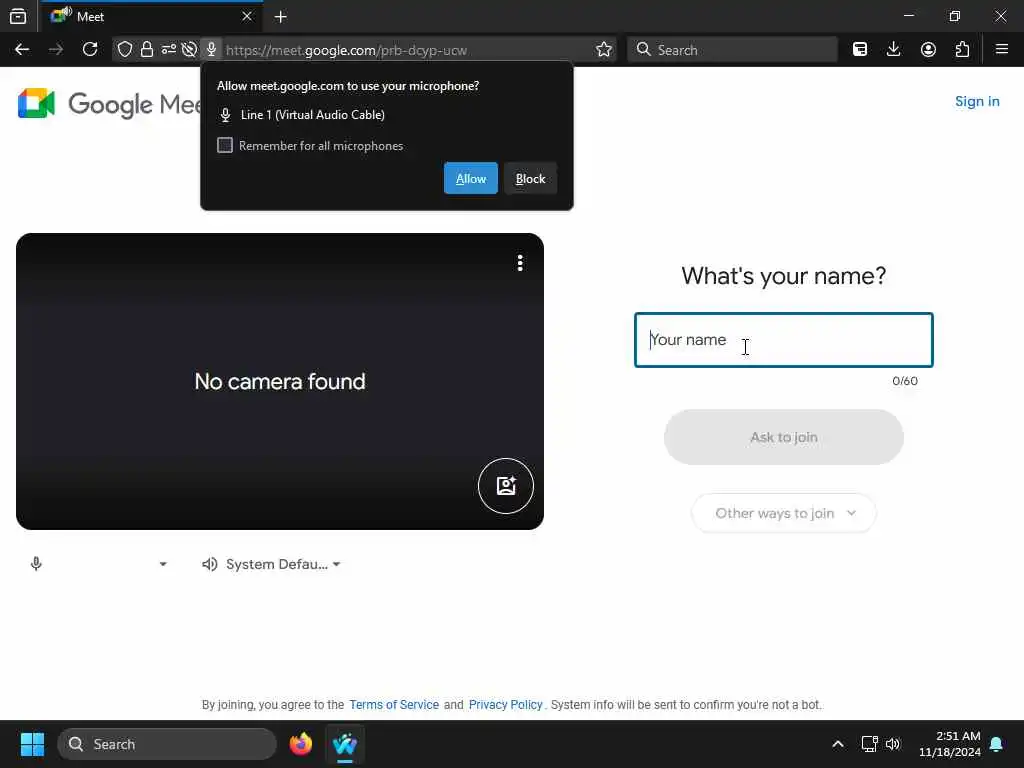Close the Meet tab
This screenshot has height=768, width=1024.
click(x=247, y=16)
